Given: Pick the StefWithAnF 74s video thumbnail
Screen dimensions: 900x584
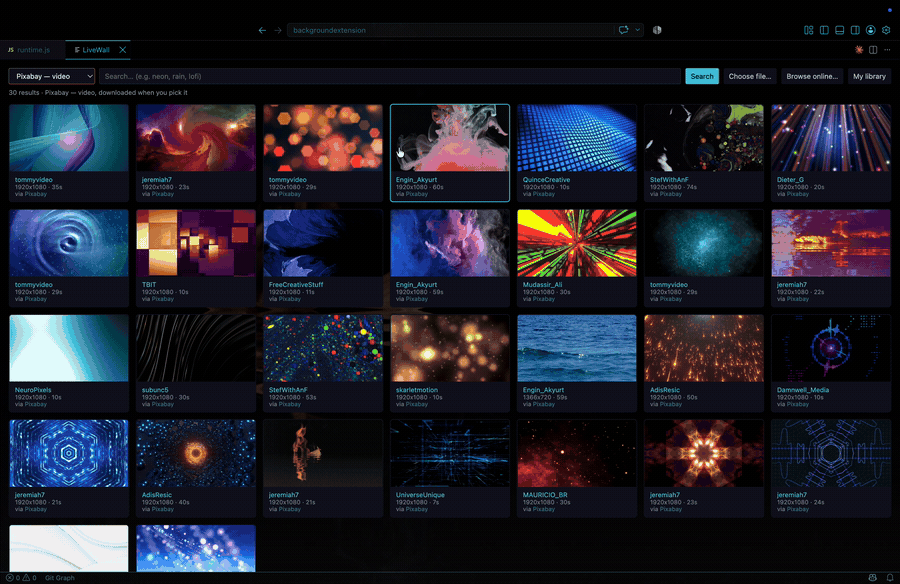Looking at the screenshot, I should 704,138.
